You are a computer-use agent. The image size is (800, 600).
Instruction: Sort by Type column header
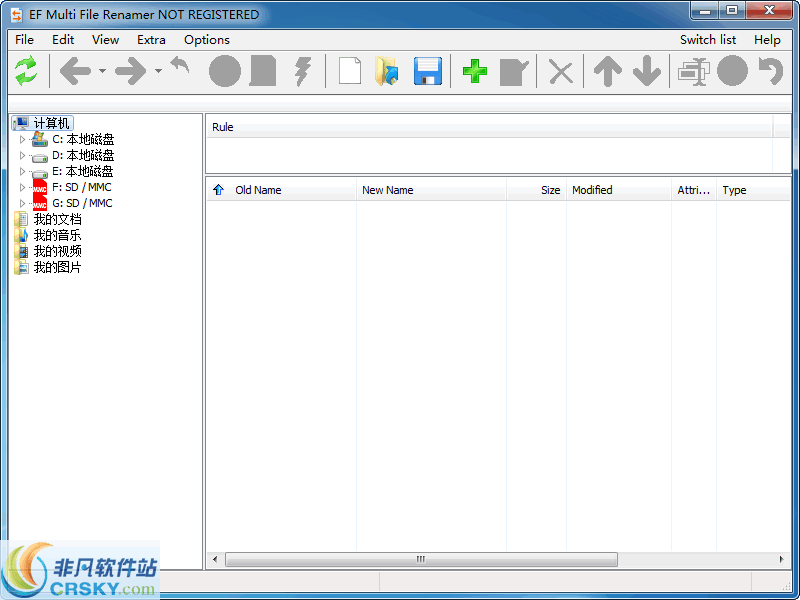tap(754, 190)
